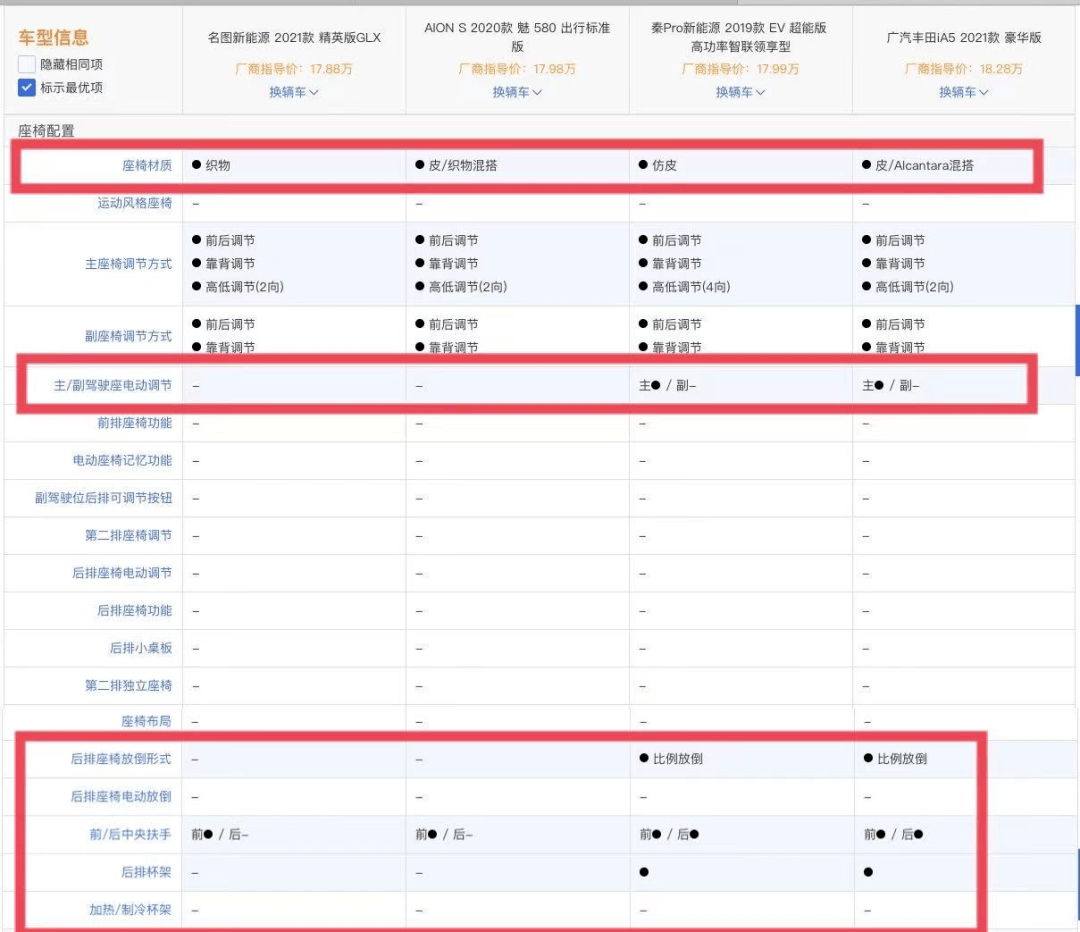Click the 前排座椅功能 row label
The image size is (1080, 932).
134,423
